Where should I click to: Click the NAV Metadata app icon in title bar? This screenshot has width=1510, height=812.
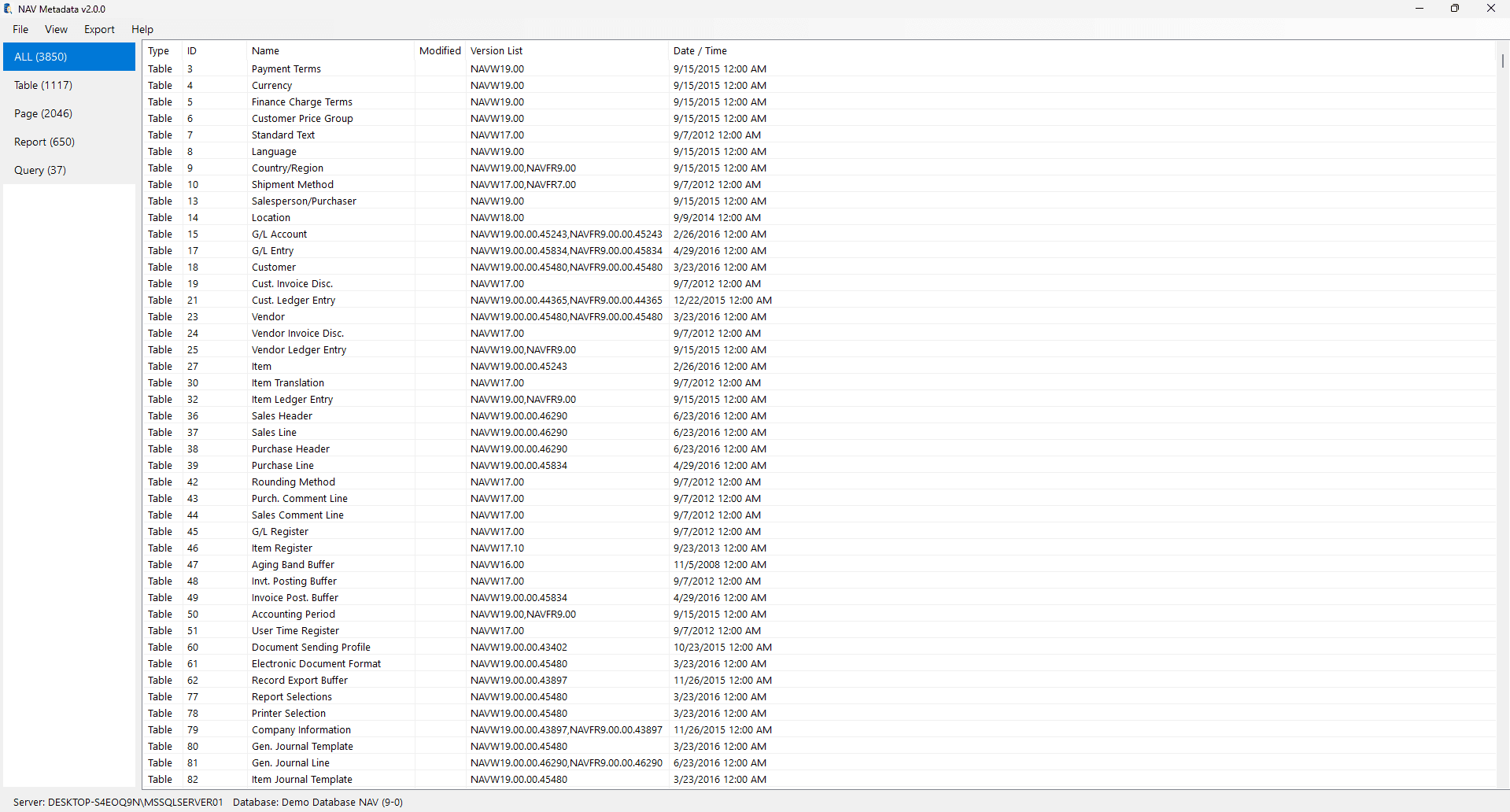coord(9,9)
